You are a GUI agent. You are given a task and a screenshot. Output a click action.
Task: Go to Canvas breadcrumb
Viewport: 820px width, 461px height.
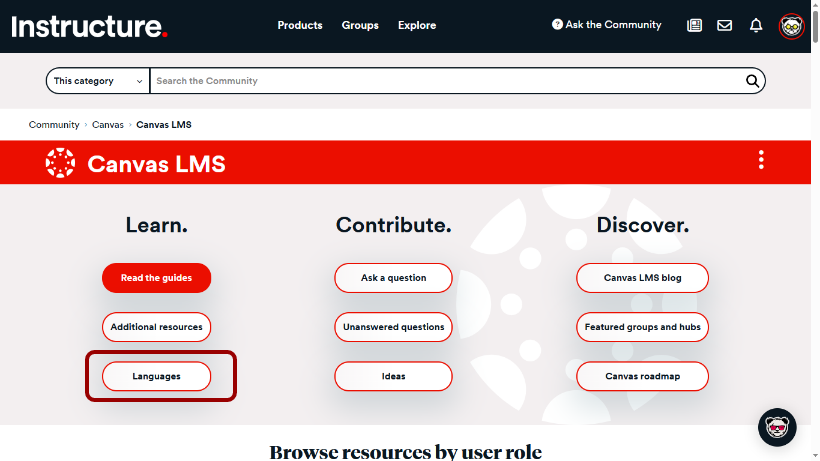click(x=108, y=125)
